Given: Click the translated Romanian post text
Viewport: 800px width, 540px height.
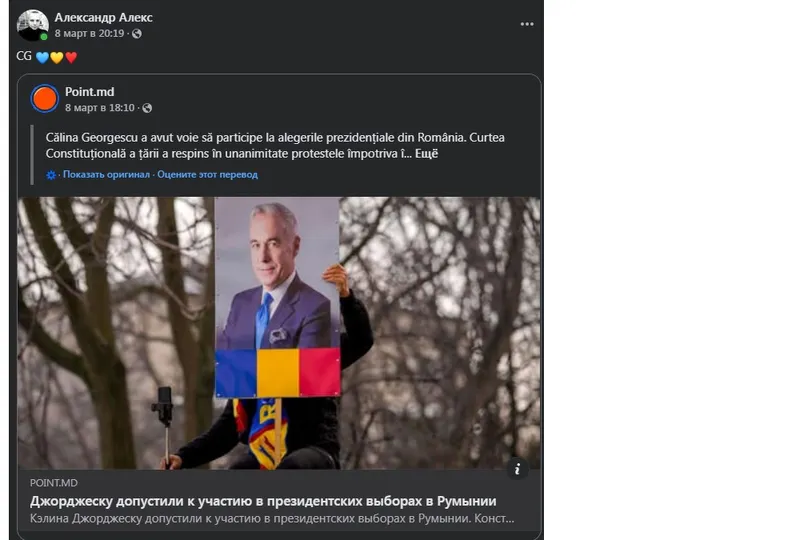Looking at the screenshot, I should click(x=275, y=145).
